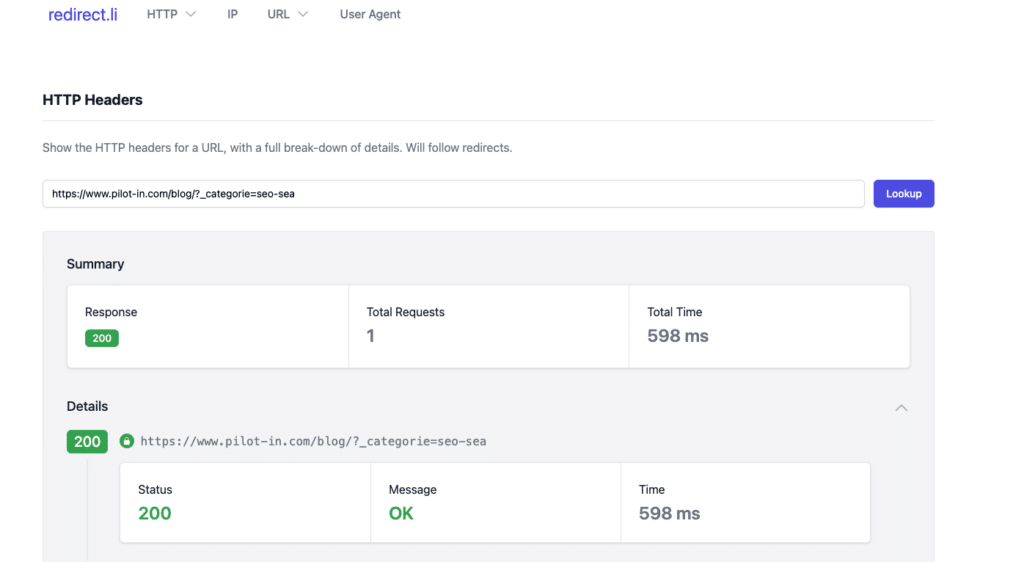Select the pilot-in.com URL in Details

pyautogui.click(x=313, y=441)
